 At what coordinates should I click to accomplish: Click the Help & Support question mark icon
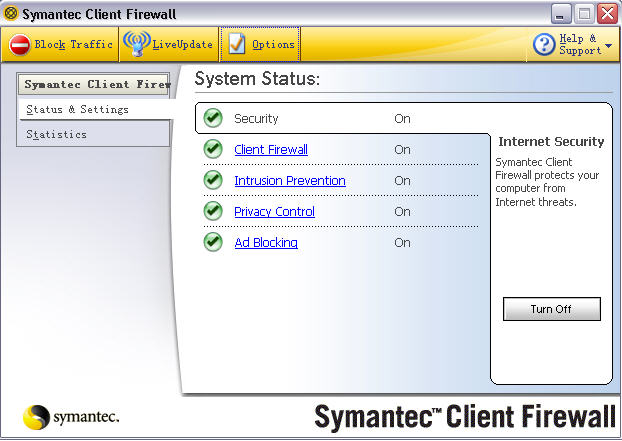click(544, 44)
